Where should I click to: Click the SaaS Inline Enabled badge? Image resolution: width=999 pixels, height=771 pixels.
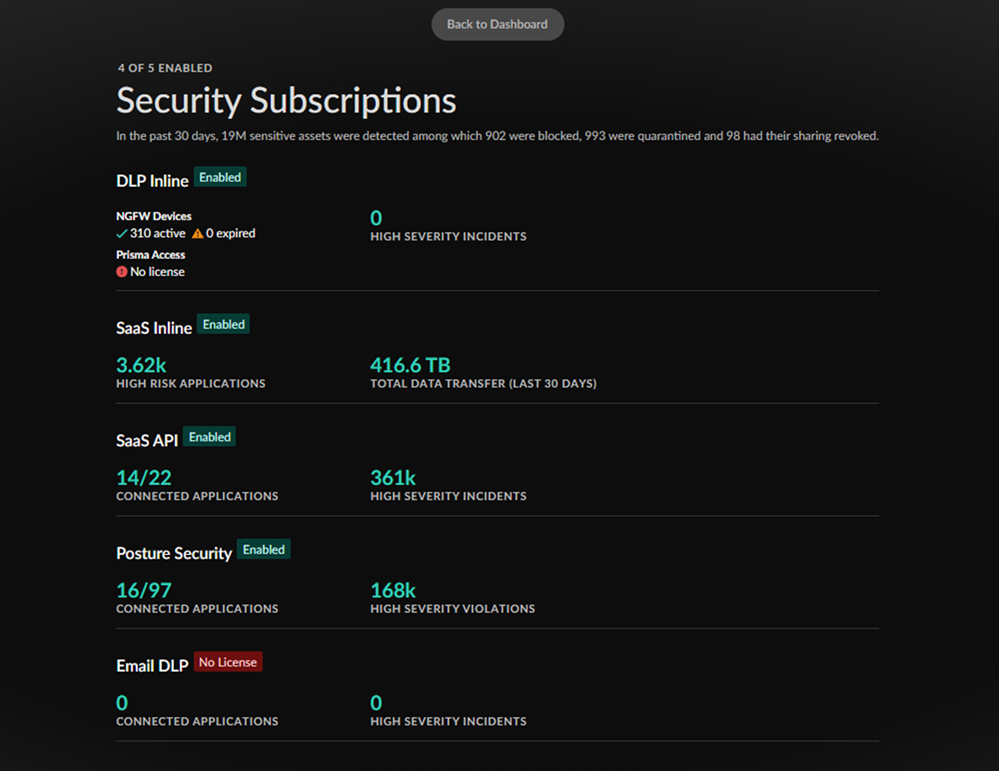[x=224, y=324]
